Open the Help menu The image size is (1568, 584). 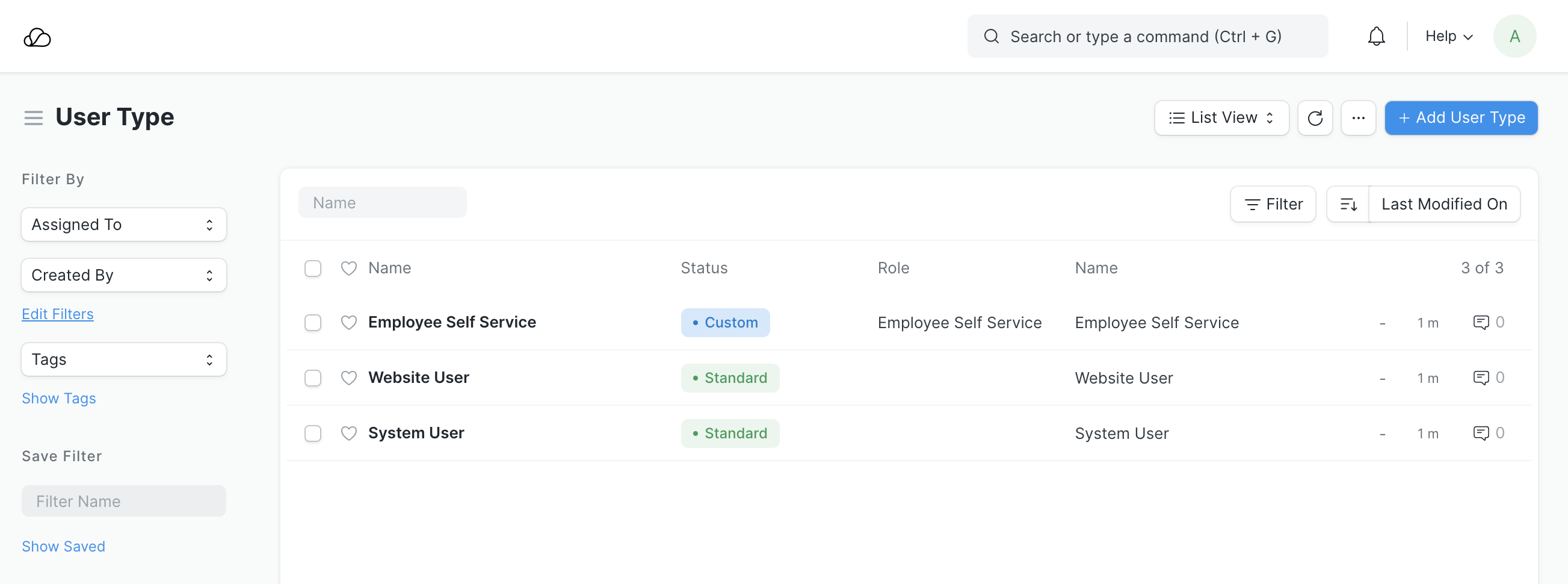click(x=1448, y=37)
